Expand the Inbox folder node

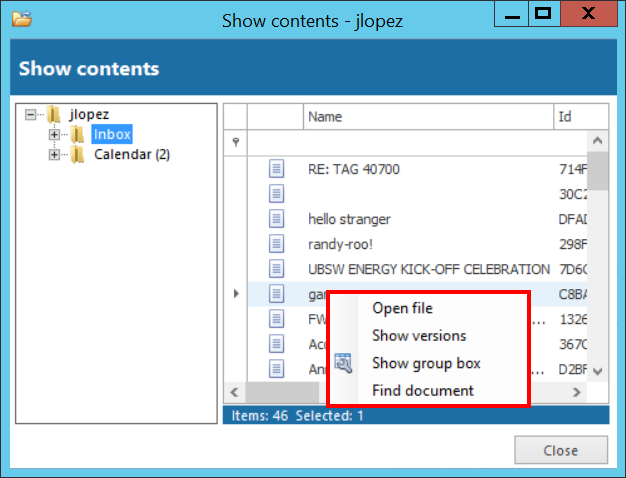pos(53,134)
